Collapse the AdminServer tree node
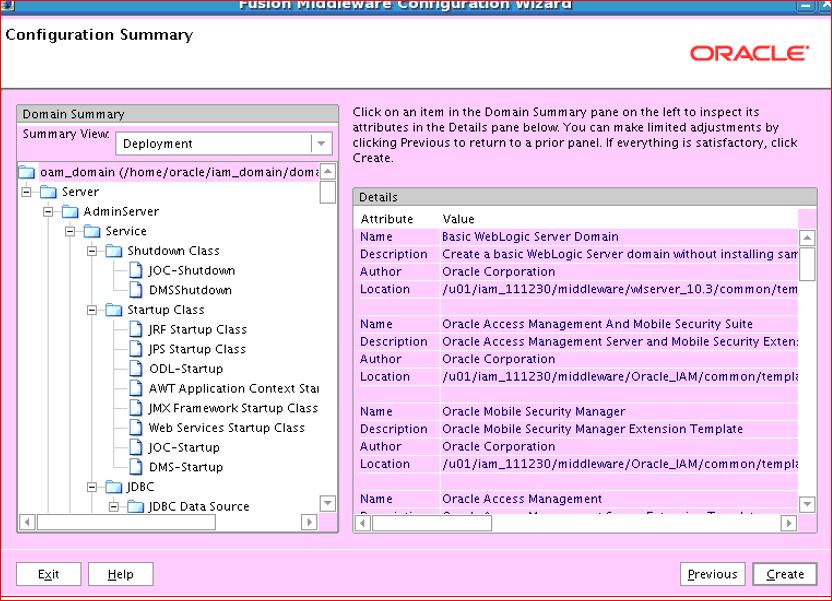Screen dimensions: 832x601 point(48,211)
